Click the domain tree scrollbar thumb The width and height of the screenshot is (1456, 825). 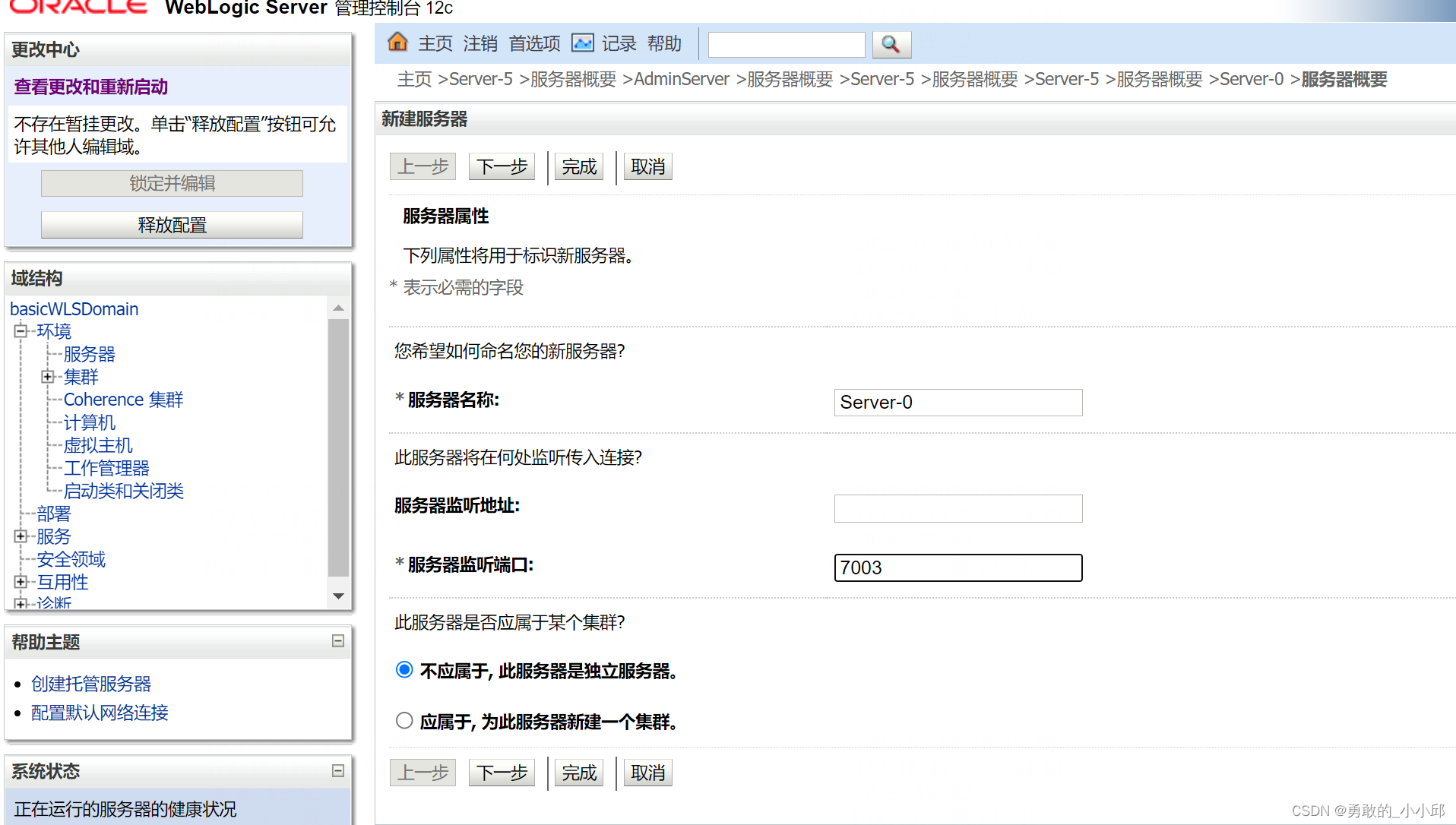338,447
